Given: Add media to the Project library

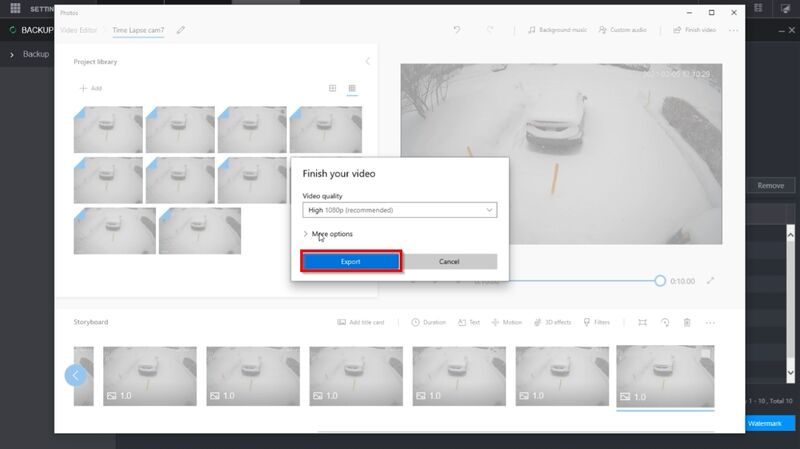Looking at the screenshot, I should (91, 88).
